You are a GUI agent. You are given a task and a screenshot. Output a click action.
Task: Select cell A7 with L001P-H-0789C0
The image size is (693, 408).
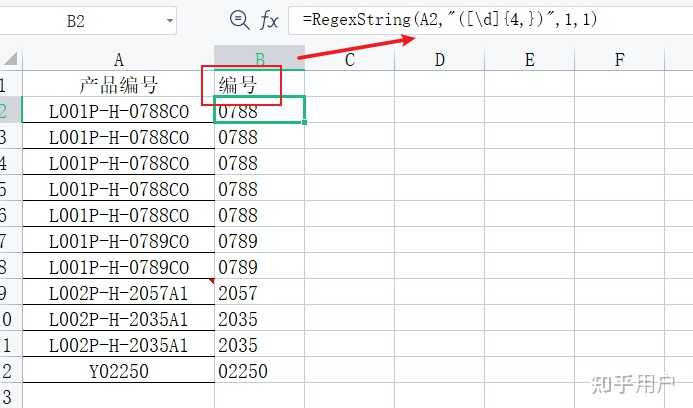pos(118,240)
